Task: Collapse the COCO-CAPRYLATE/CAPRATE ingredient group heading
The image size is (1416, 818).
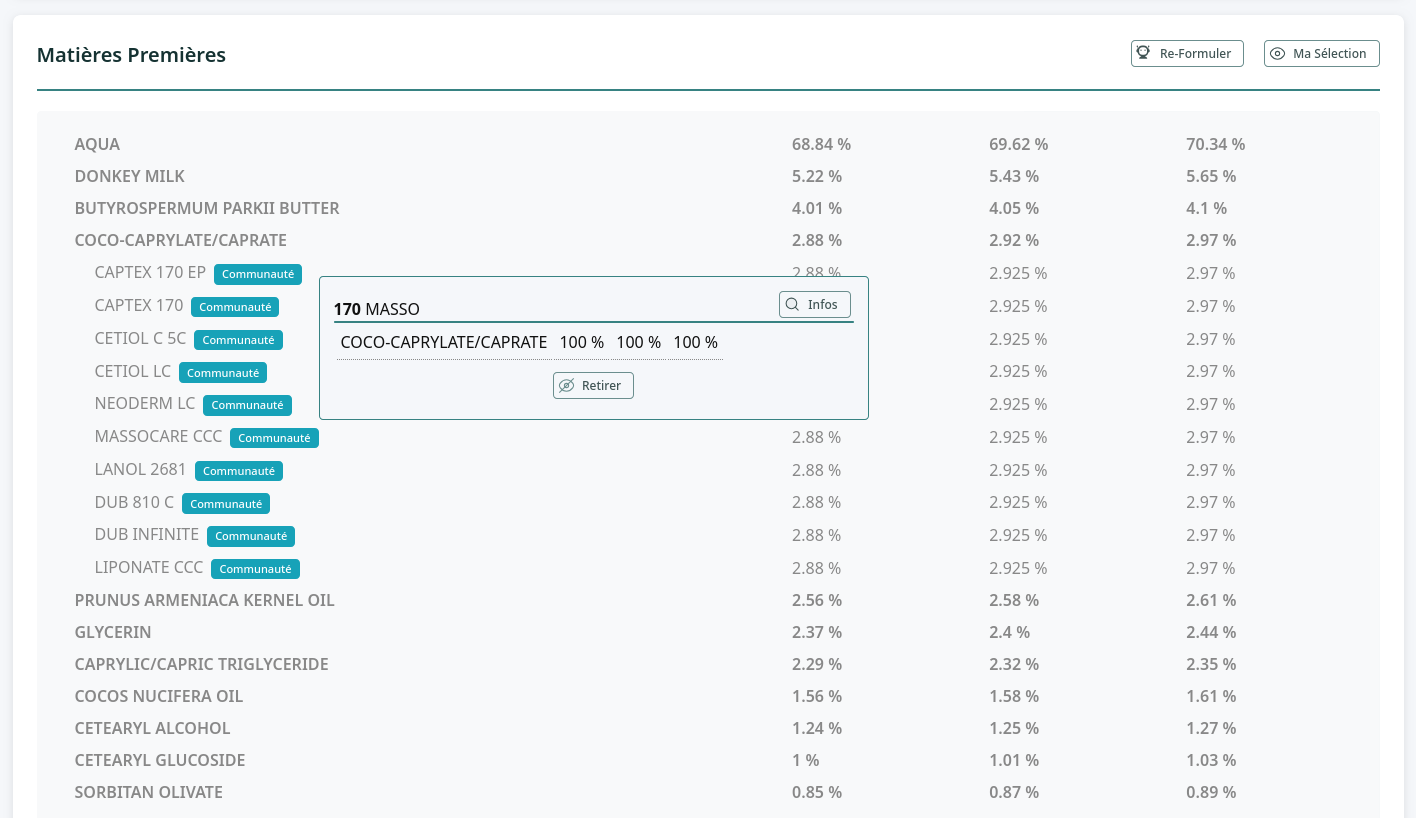Action: click(x=181, y=240)
